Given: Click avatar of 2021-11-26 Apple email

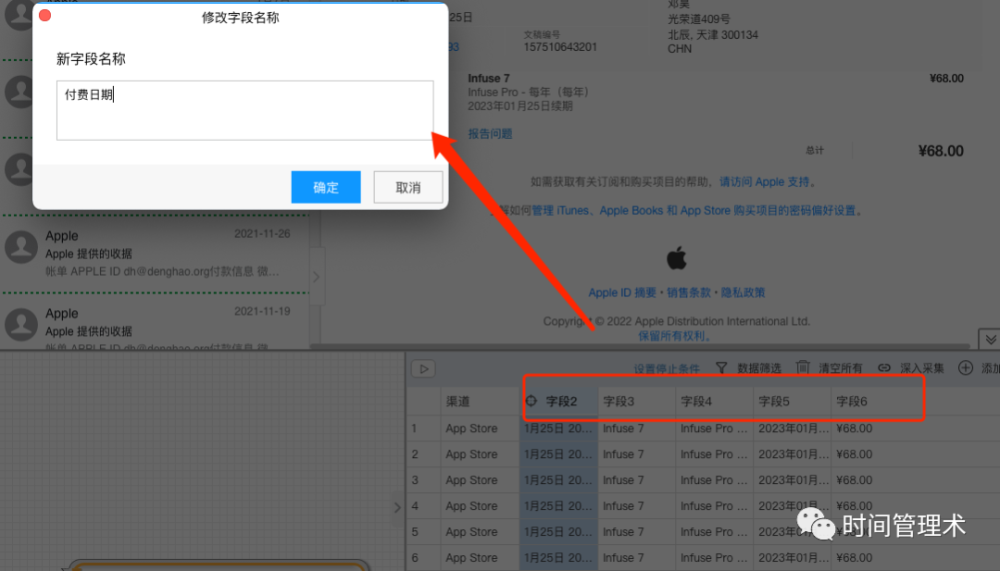Looking at the screenshot, I should coord(21,247).
